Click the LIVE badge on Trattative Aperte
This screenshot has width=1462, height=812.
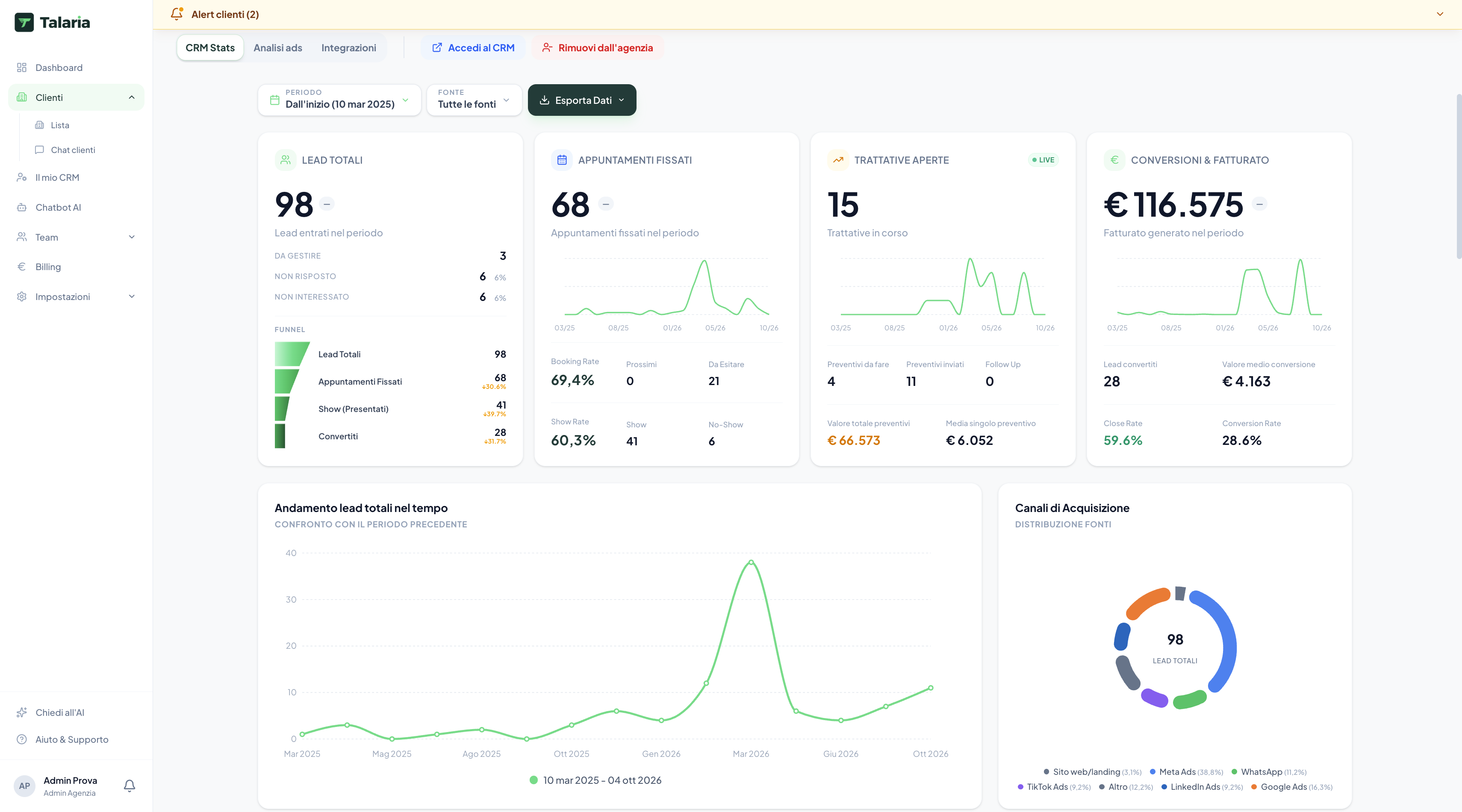[1043, 160]
